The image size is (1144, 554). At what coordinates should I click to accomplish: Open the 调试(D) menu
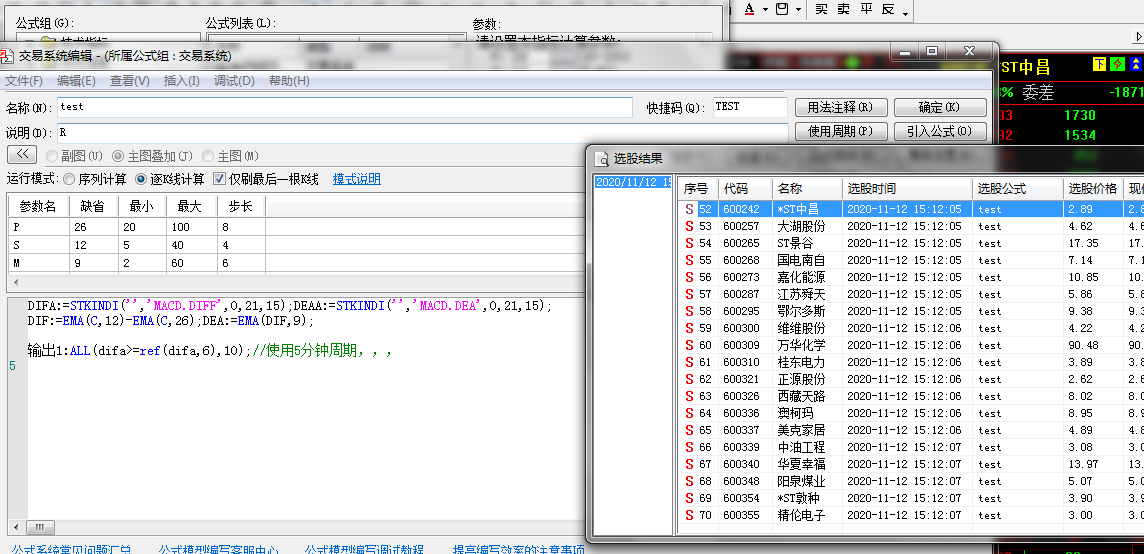pyautogui.click(x=234, y=81)
